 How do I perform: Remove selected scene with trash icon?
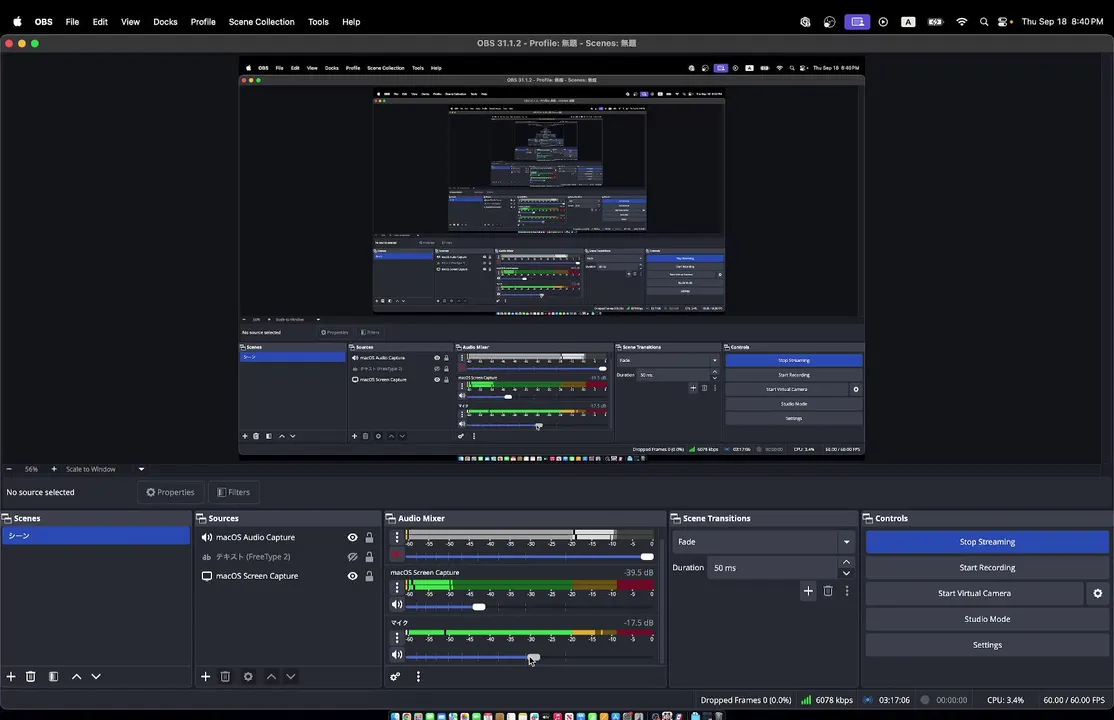[x=31, y=677]
